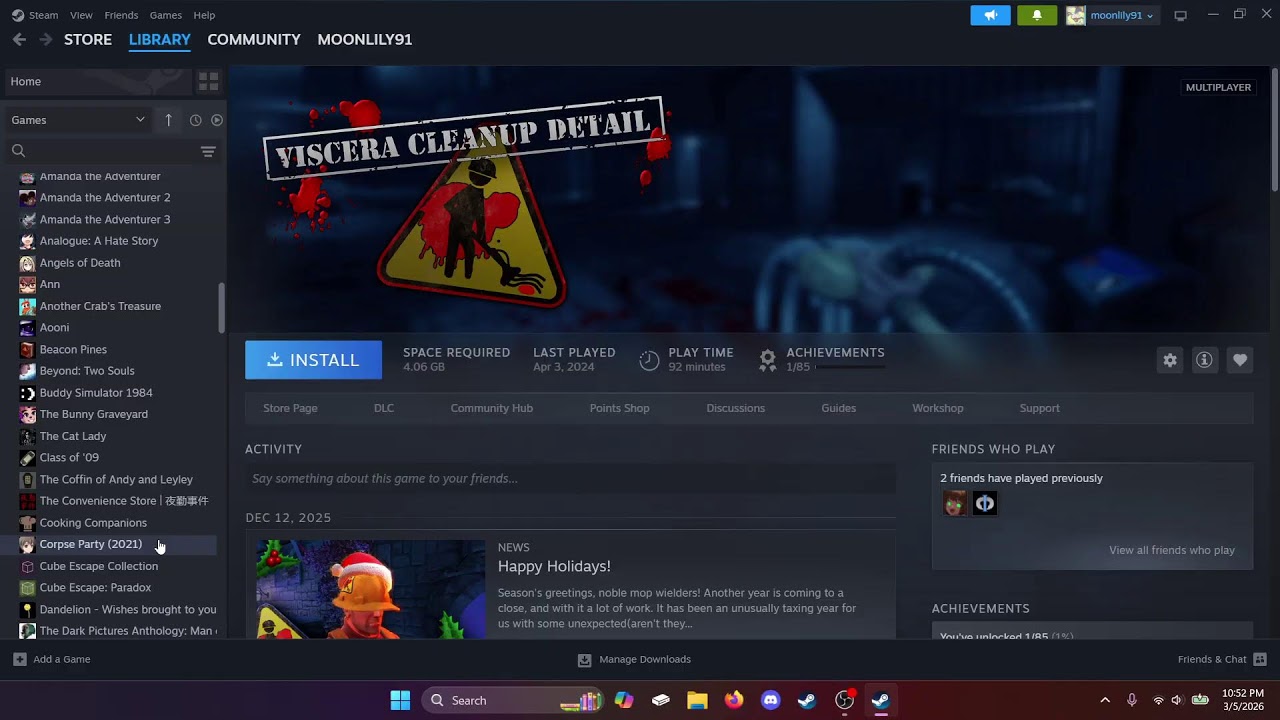1280x720 pixels.
Task: Click the library search field
Action: 100,151
